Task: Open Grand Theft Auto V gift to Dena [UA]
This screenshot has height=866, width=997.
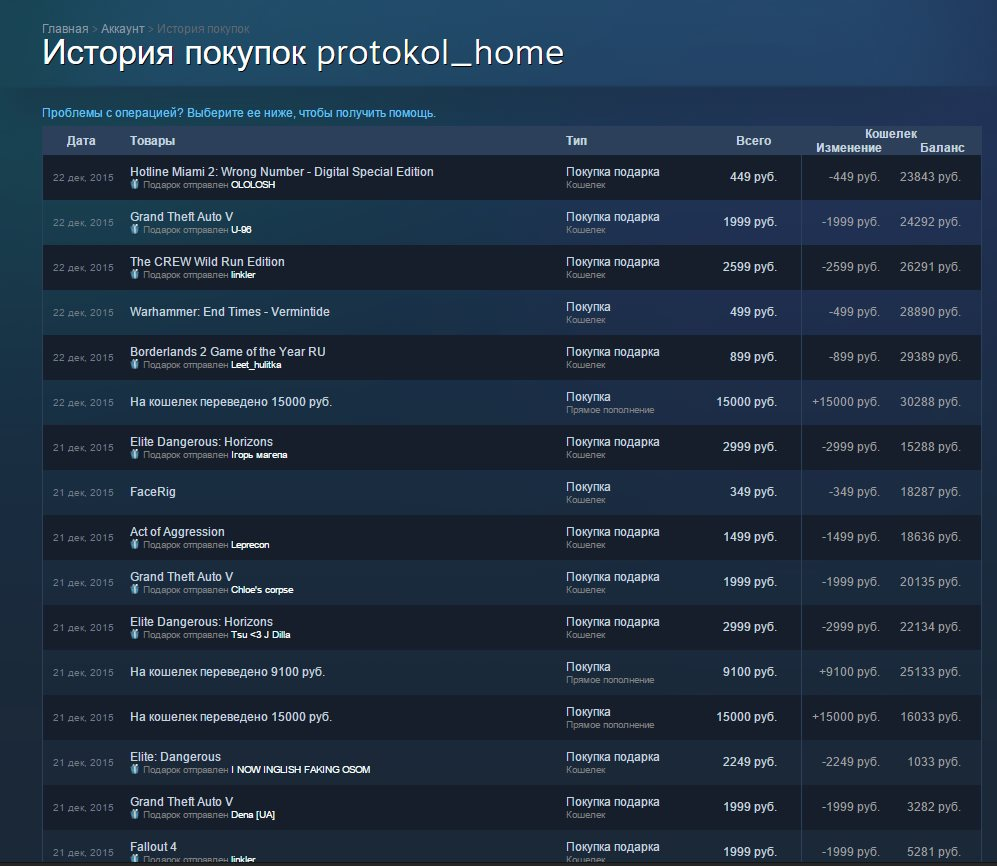Action: point(511,808)
